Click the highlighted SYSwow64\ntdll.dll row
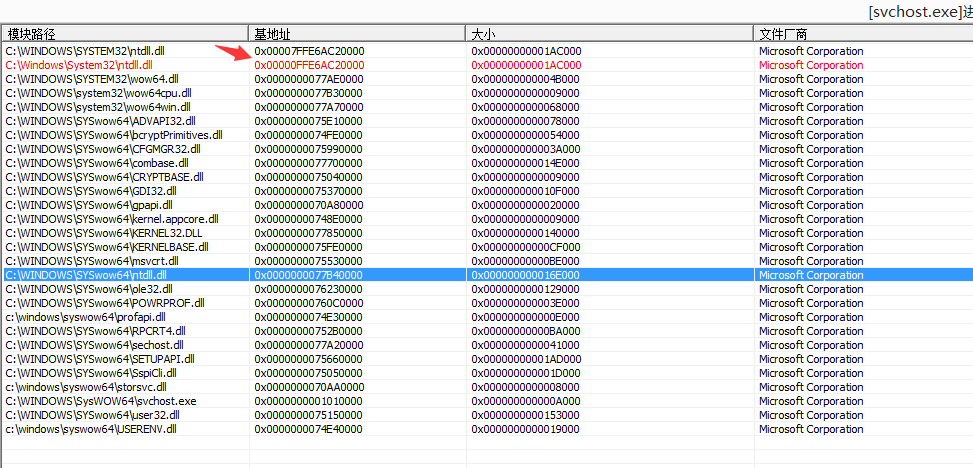 point(488,275)
